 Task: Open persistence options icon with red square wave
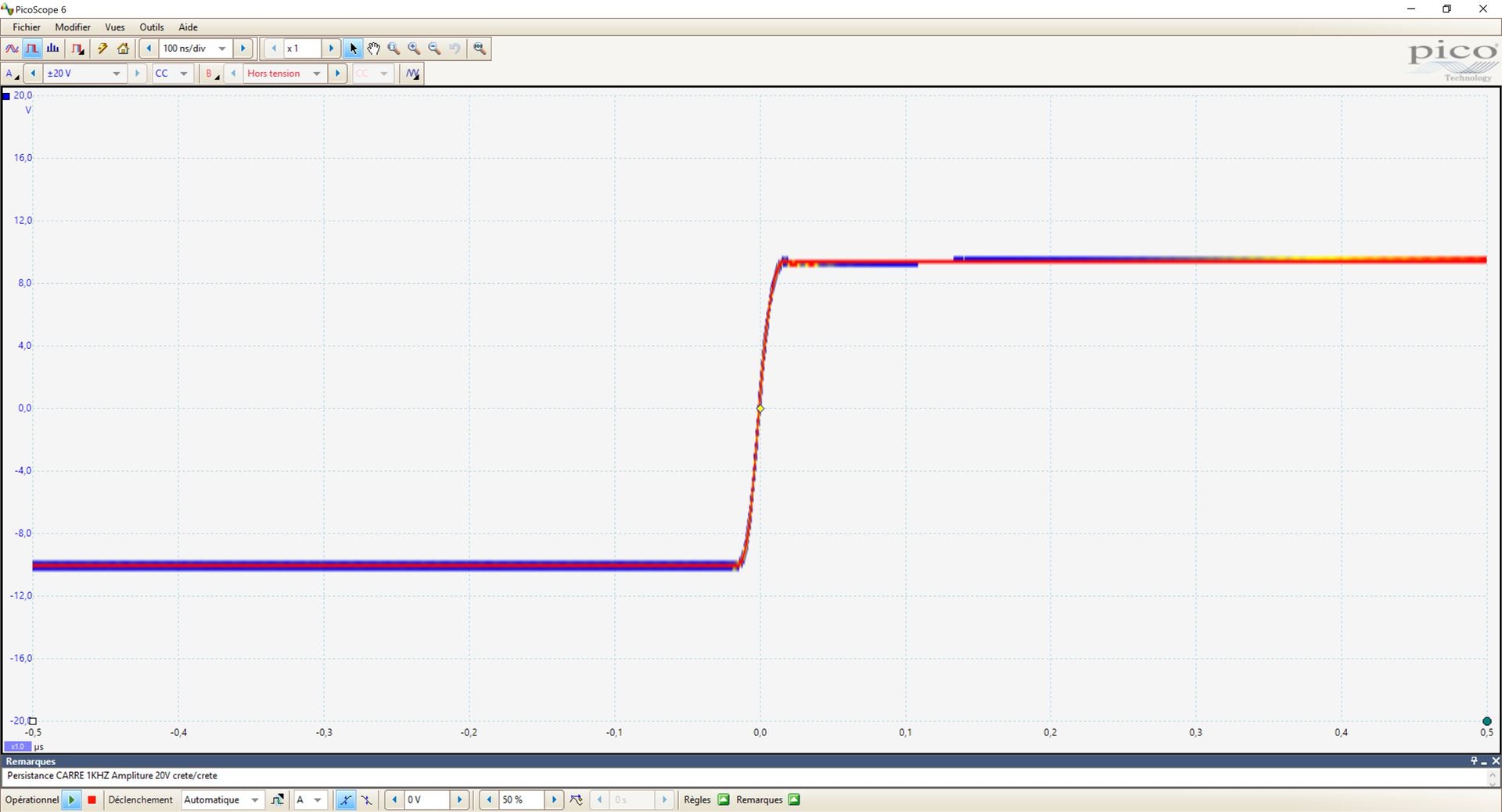(77, 49)
